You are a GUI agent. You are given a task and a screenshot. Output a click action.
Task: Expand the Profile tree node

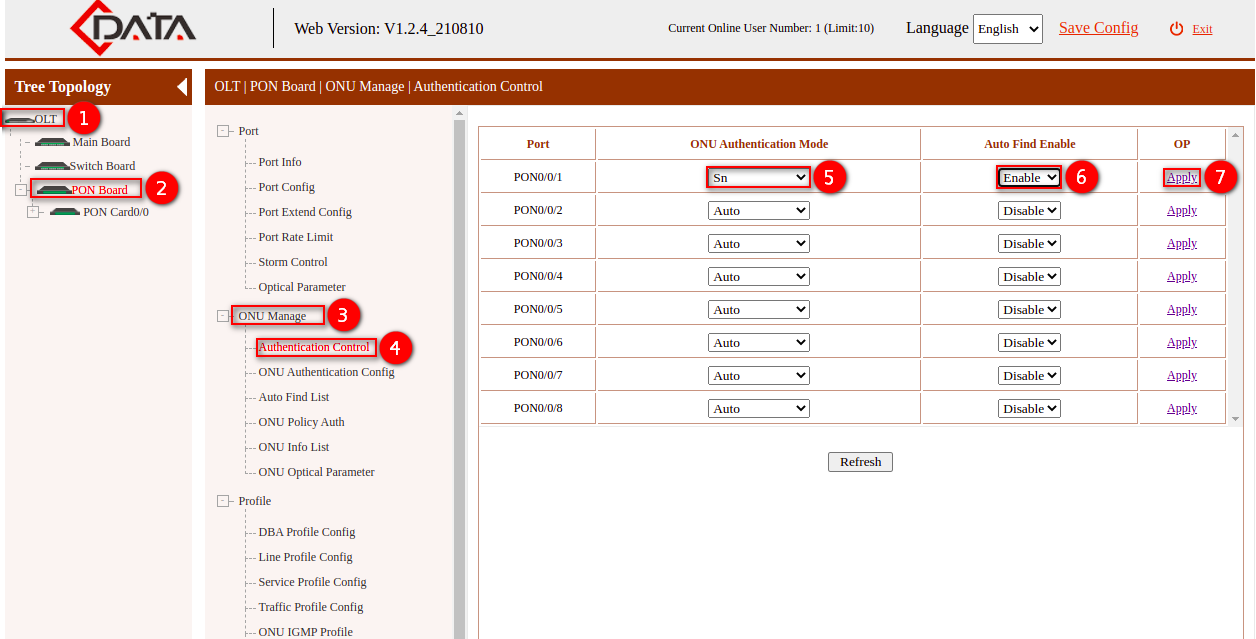[x=223, y=500]
